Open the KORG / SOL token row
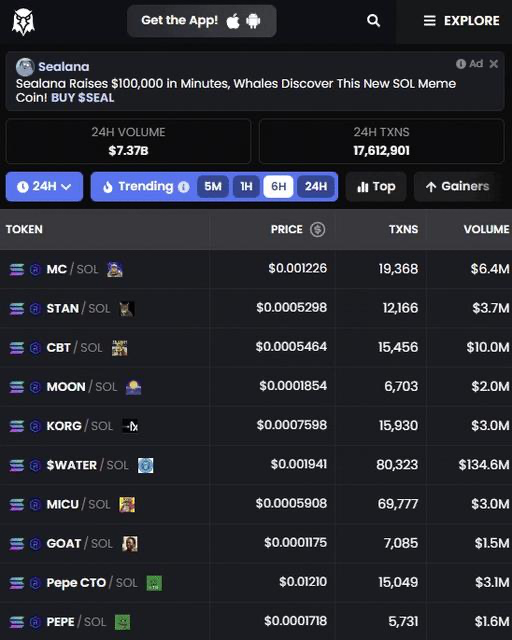The width and height of the screenshot is (512, 640). (256, 426)
